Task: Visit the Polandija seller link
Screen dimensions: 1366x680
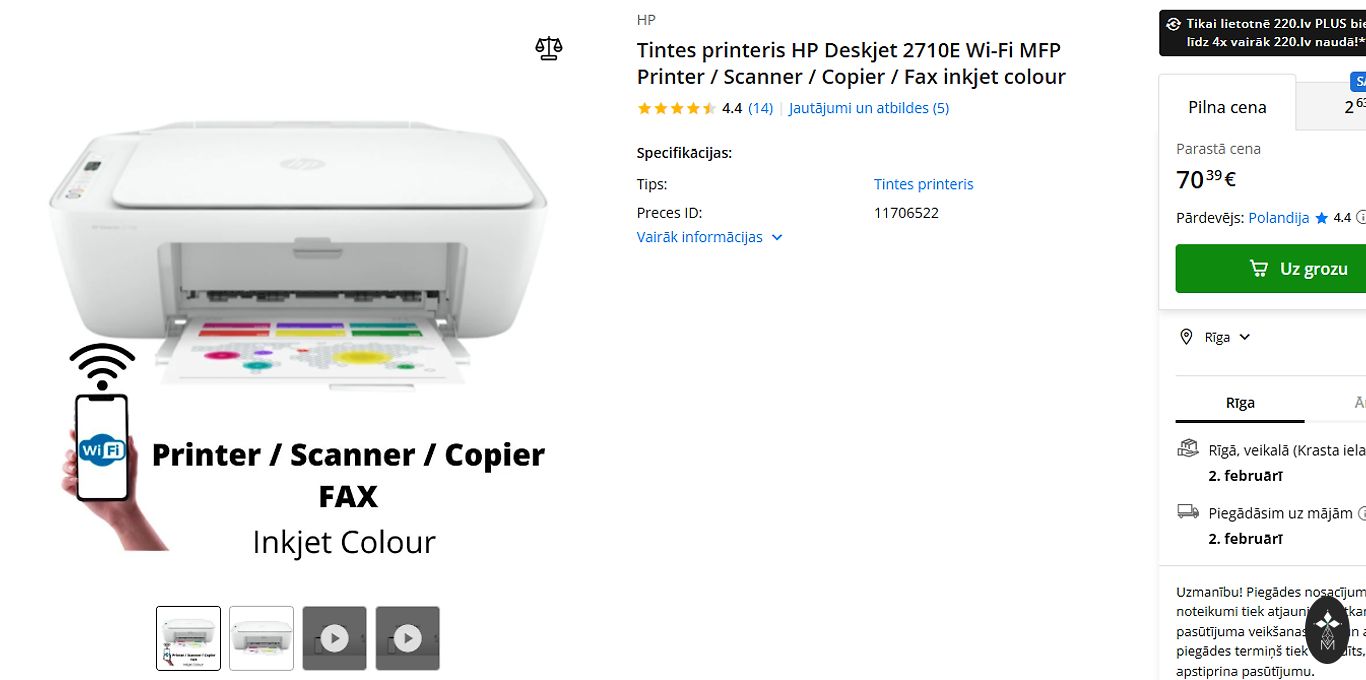Action: [x=1278, y=217]
